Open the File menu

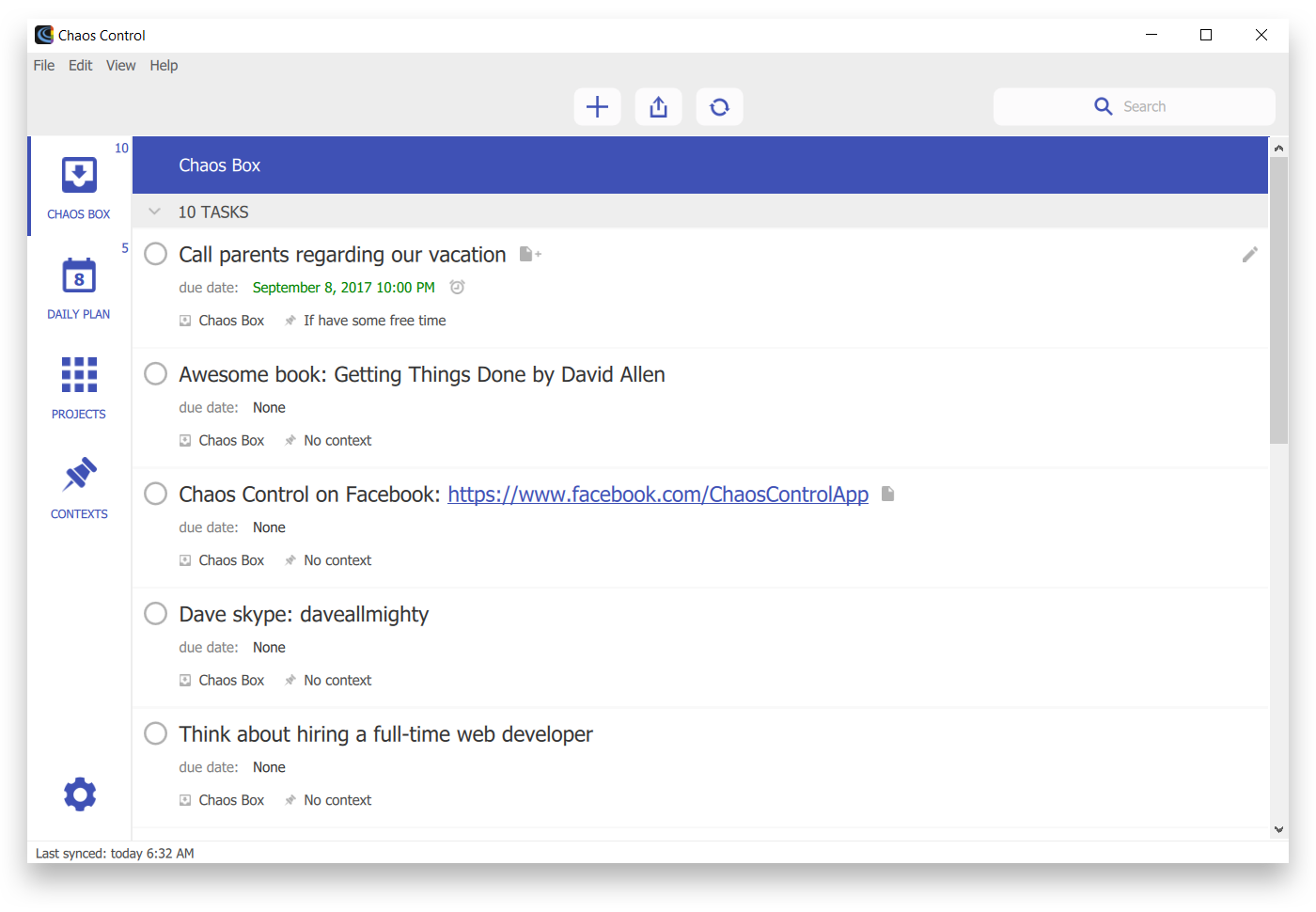44,66
